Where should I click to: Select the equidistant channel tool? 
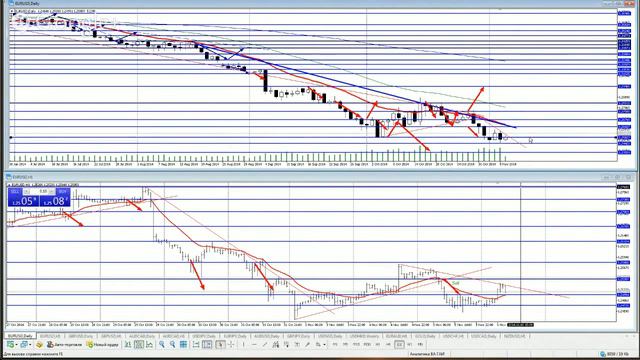276,344
